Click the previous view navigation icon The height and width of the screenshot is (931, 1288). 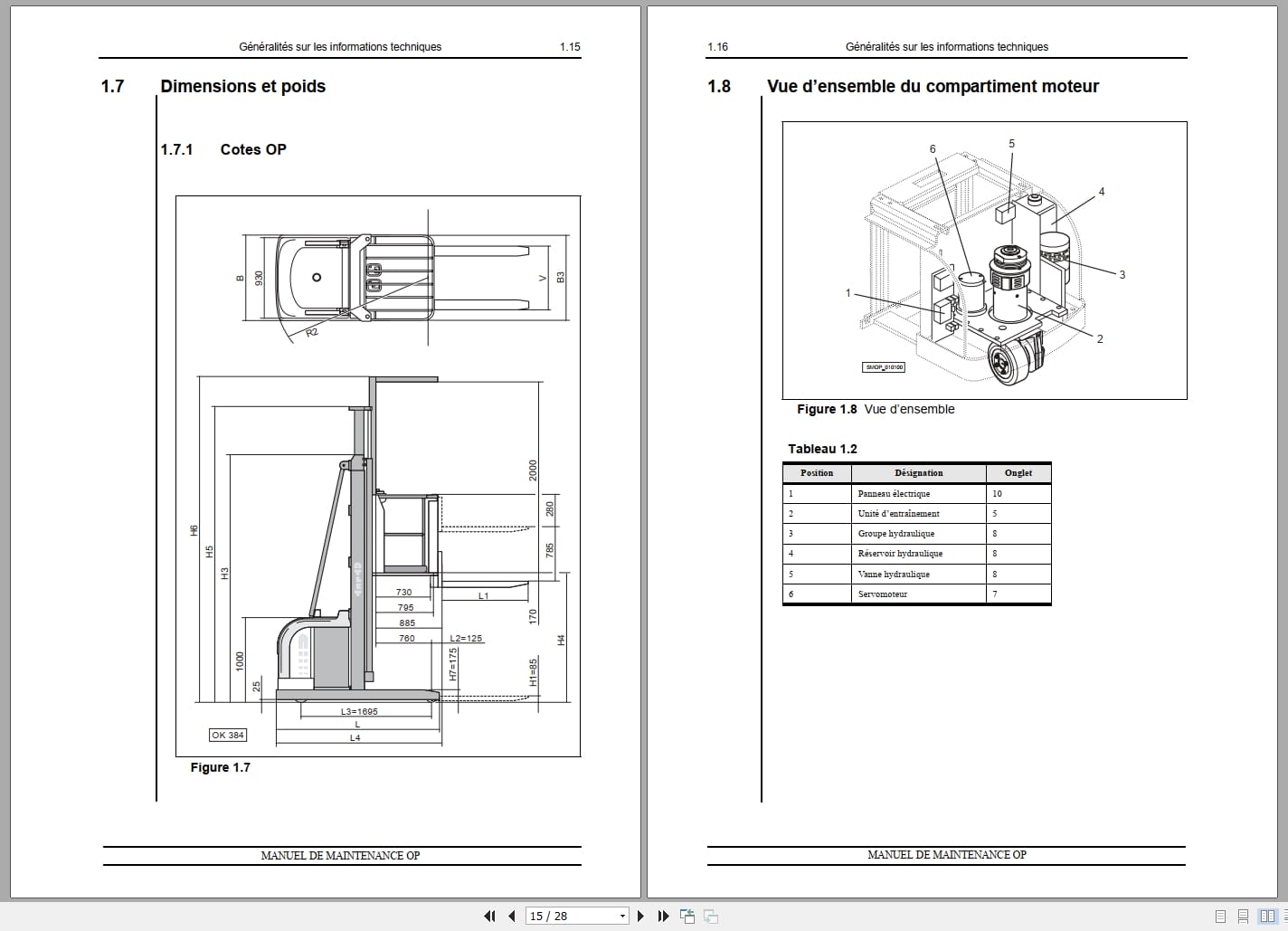pyautogui.click(x=687, y=916)
